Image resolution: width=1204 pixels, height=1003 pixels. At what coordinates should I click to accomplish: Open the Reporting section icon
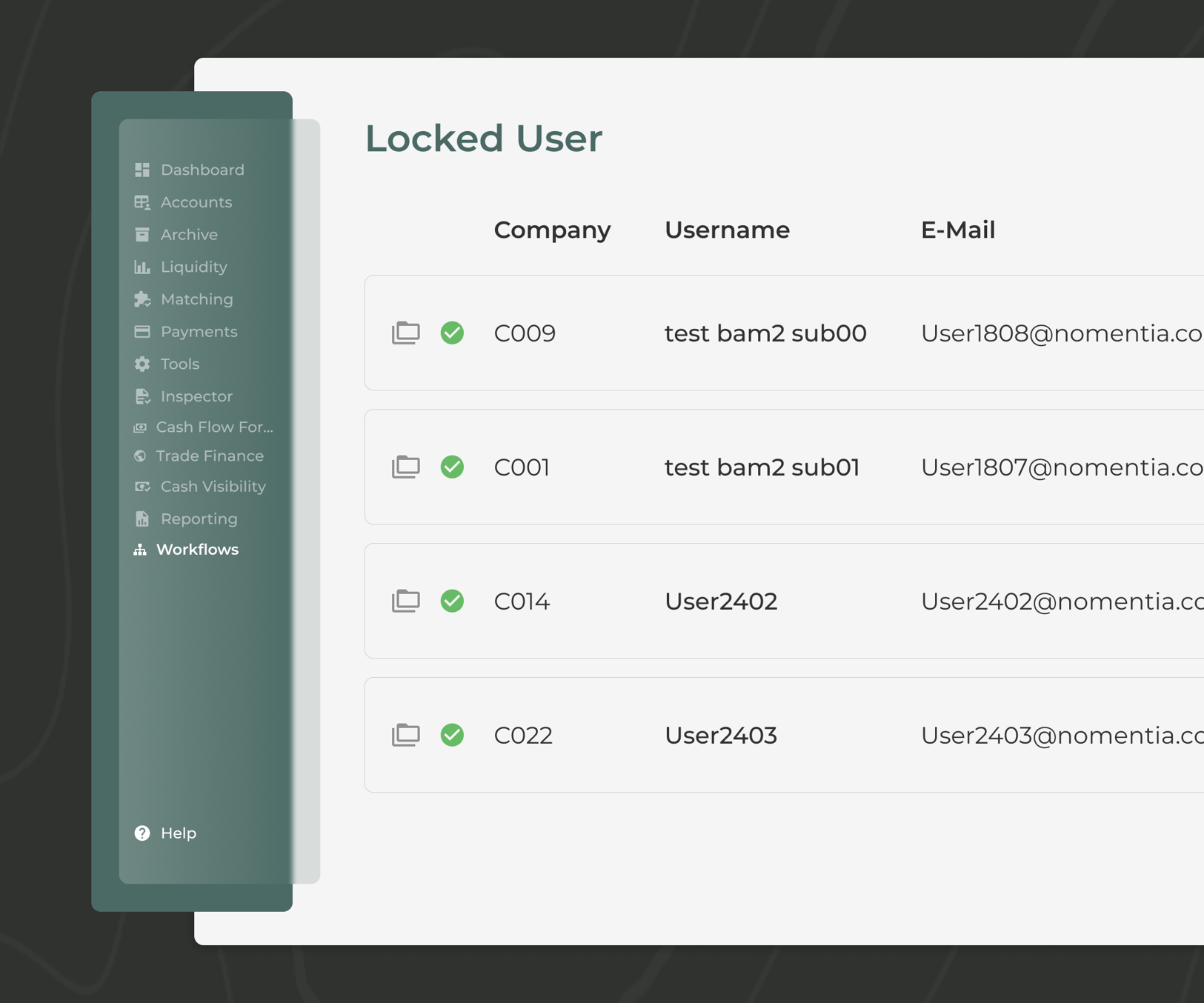(x=142, y=519)
